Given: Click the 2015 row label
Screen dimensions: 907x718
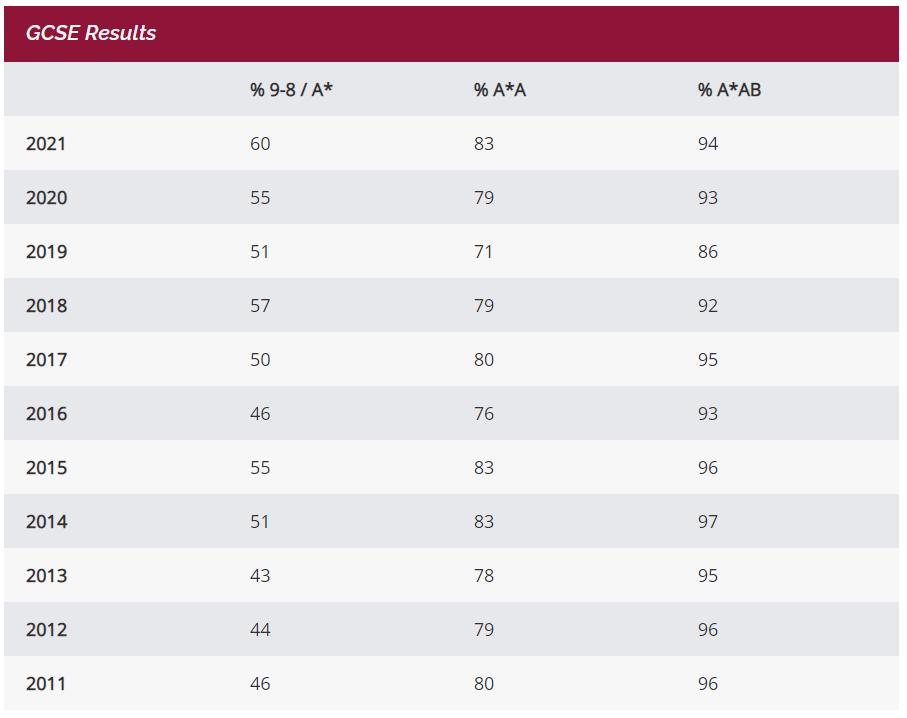Looking at the screenshot, I should [46, 468].
